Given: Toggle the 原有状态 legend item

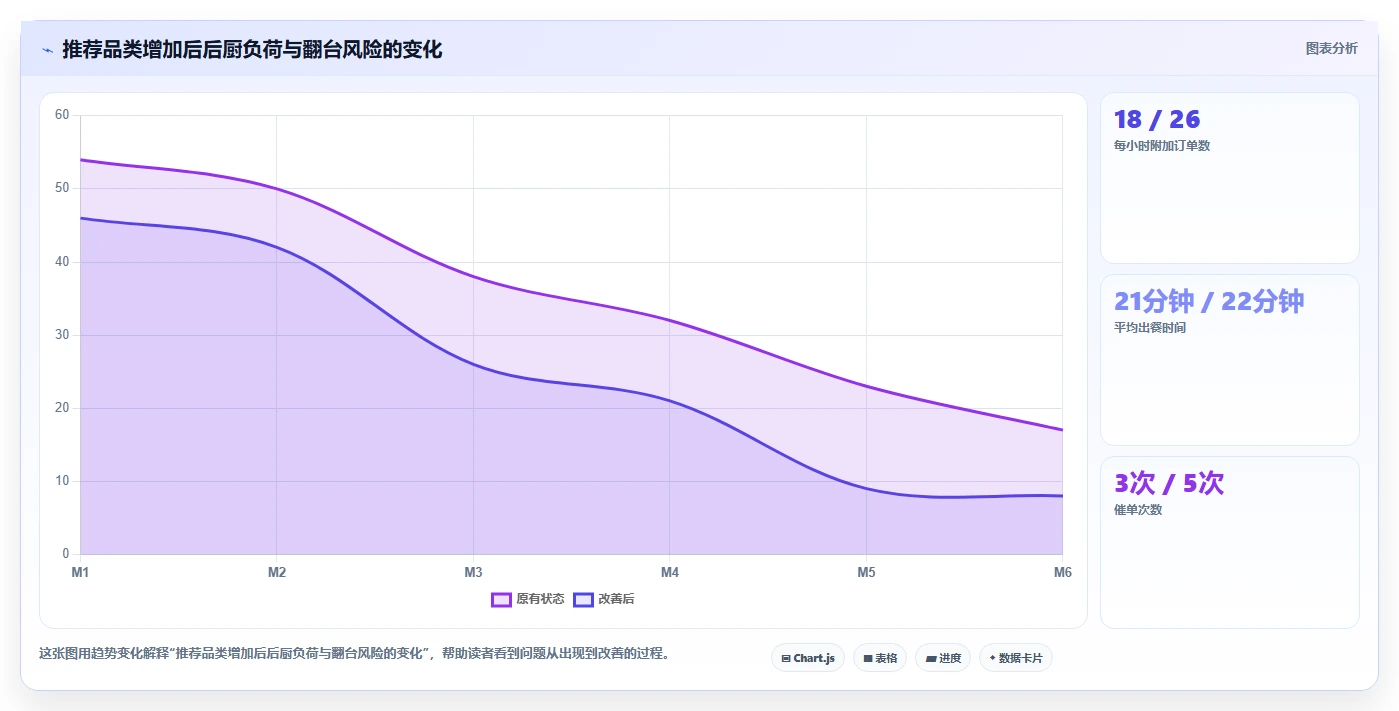Looking at the screenshot, I should point(528,599).
